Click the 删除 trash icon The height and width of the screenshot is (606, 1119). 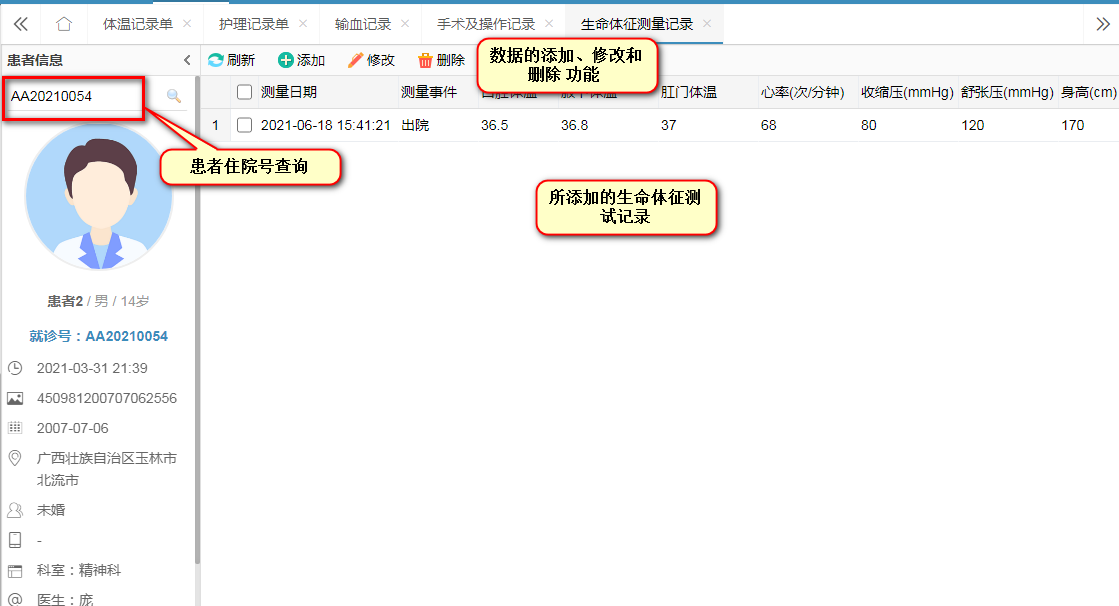tap(425, 60)
